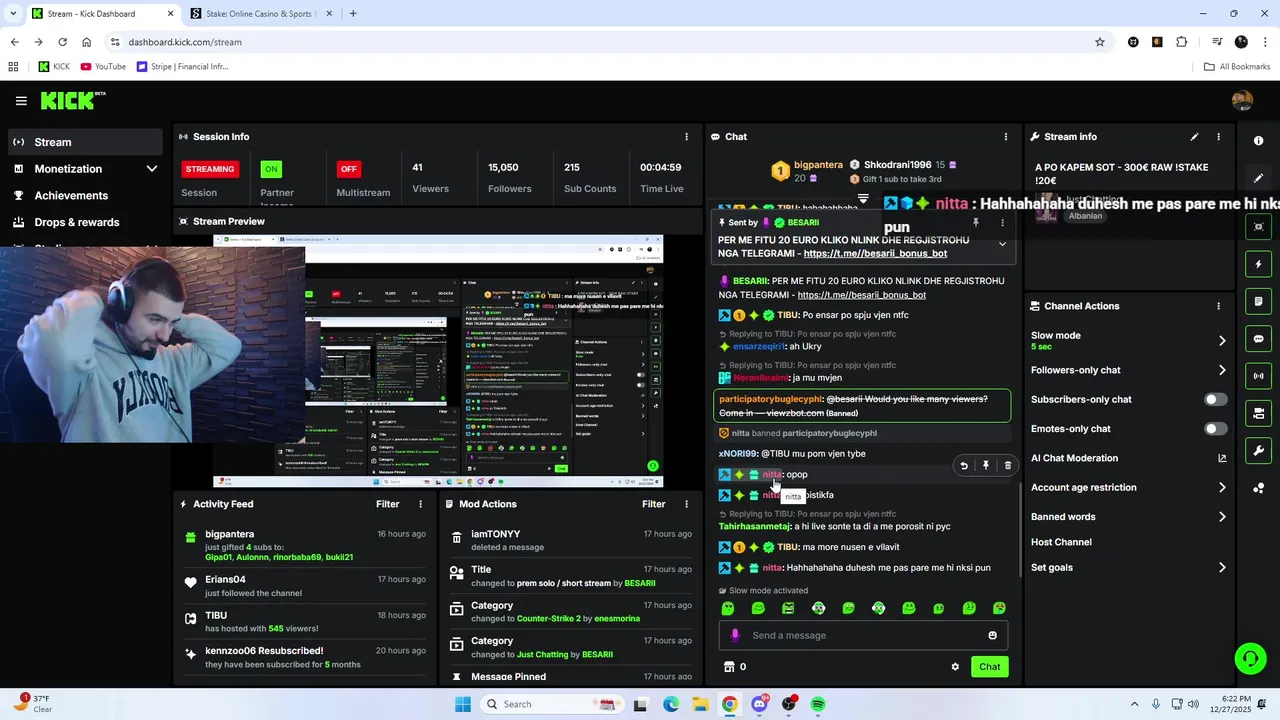Open the emoji picker in message box
The width and height of the screenshot is (1280, 720).
pyautogui.click(x=992, y=635)
